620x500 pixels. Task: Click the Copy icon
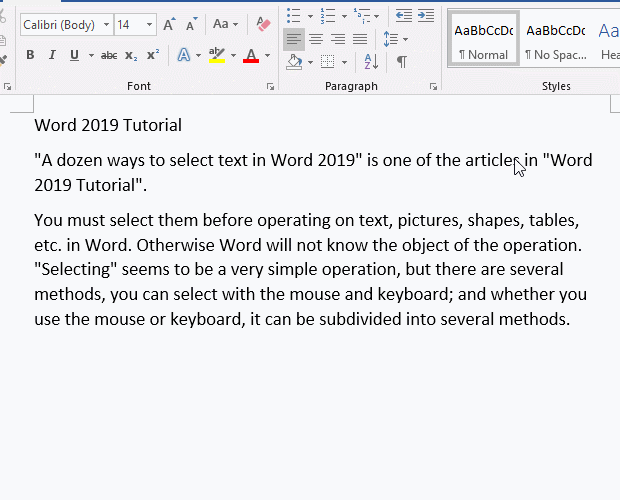coord(3,40)
